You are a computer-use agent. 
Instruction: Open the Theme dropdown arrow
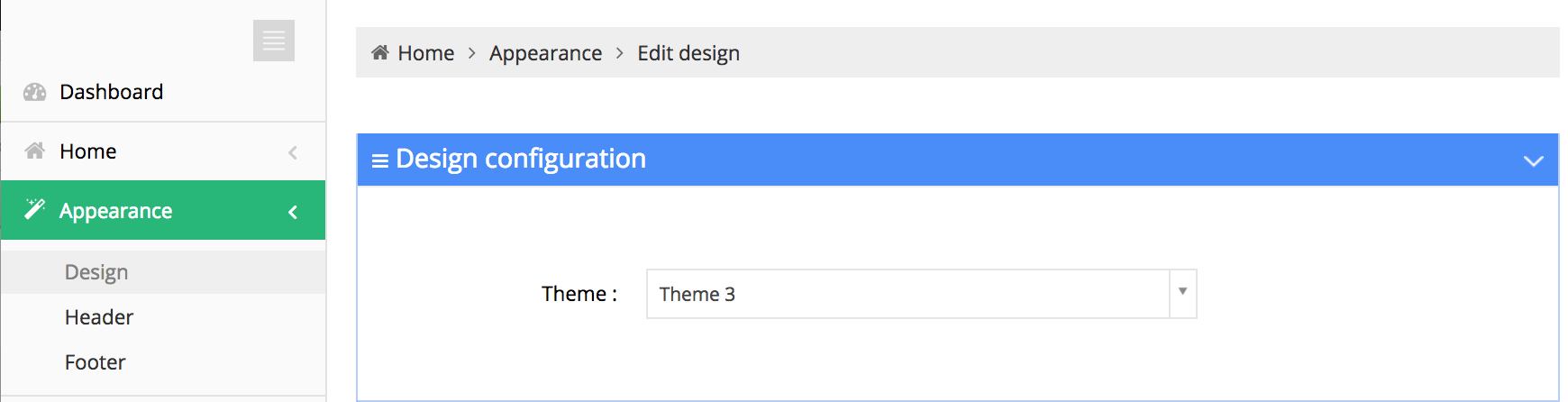coord(1182,293)
